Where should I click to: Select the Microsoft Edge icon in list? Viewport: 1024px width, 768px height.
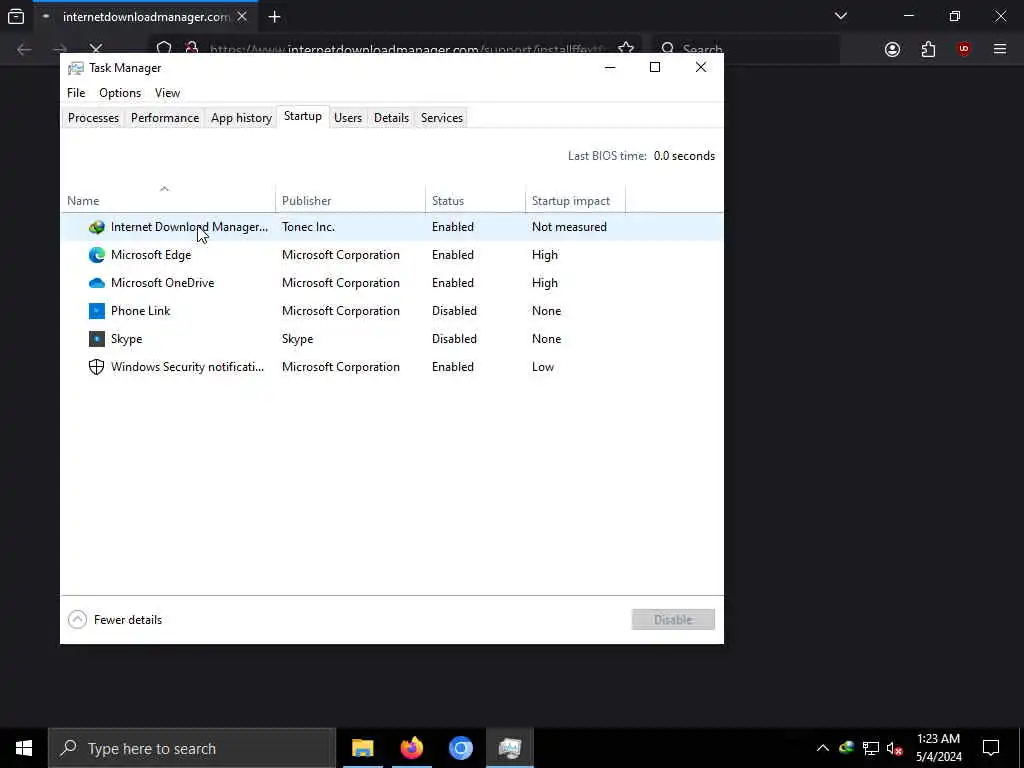(97, 255)
